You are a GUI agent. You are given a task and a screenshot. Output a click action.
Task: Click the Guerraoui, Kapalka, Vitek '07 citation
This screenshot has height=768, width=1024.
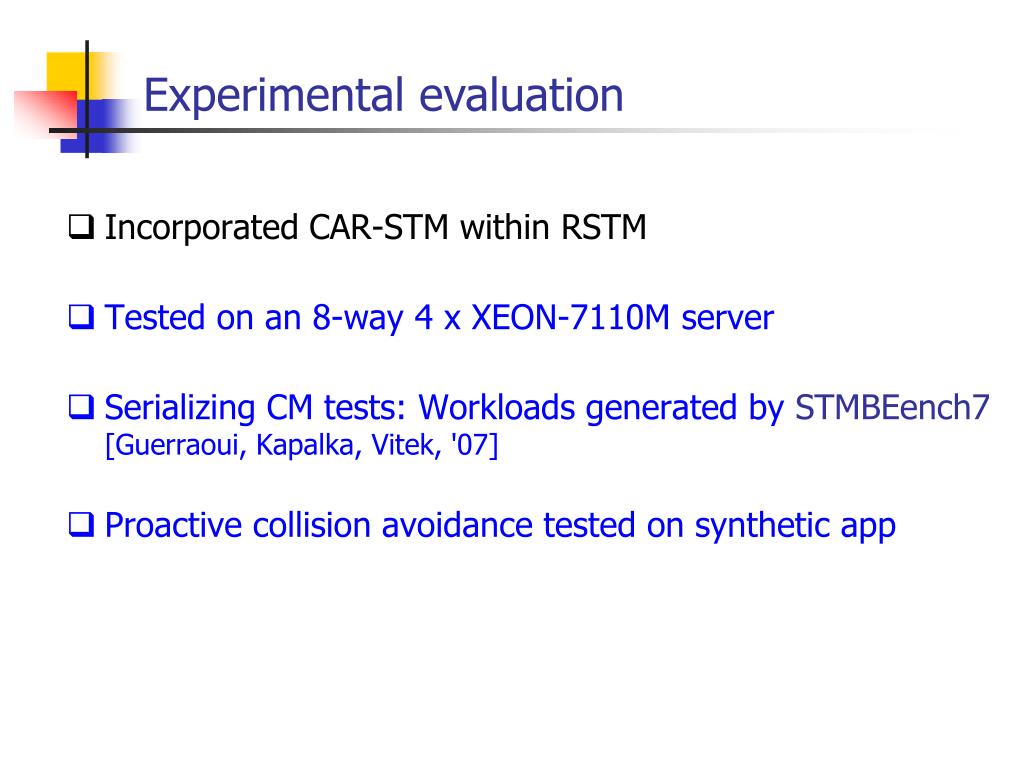tap(302, 445)
